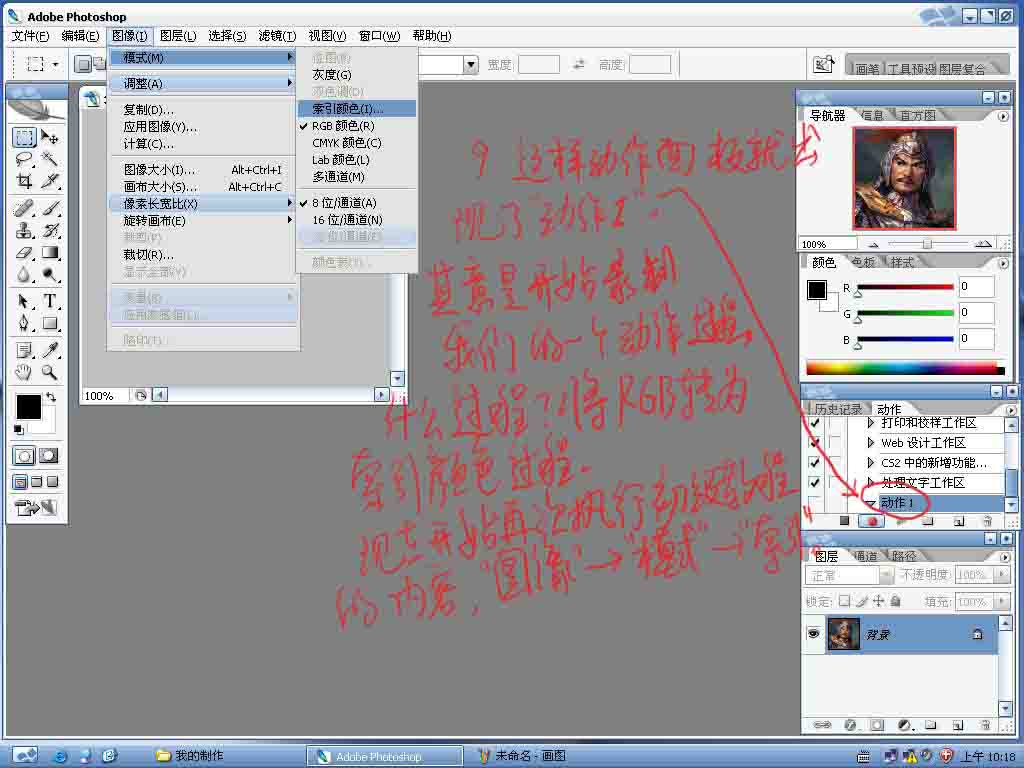1024x768 pixels.
Task: Click the stop button in Actions panel
Action: coord(844,521)
